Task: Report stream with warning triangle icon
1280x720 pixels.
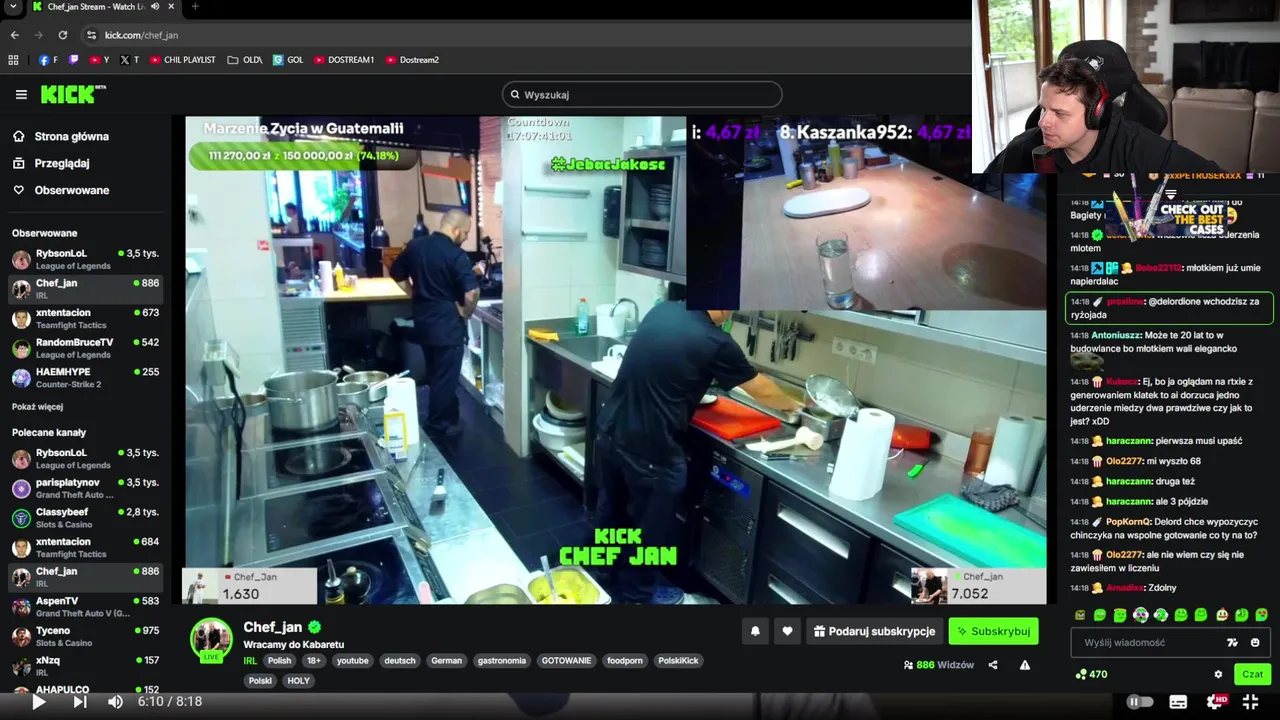Action: pyautogui.click(x=1024, y=665)
